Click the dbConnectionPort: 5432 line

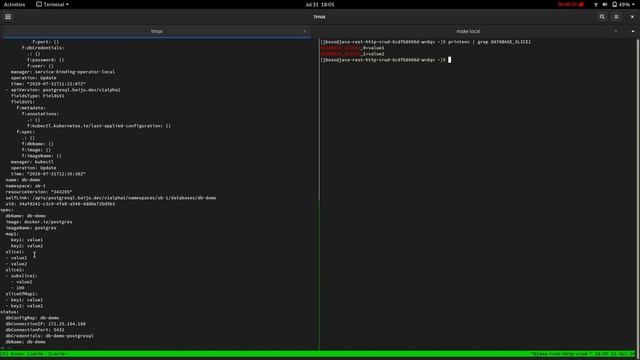coord(35,330)
